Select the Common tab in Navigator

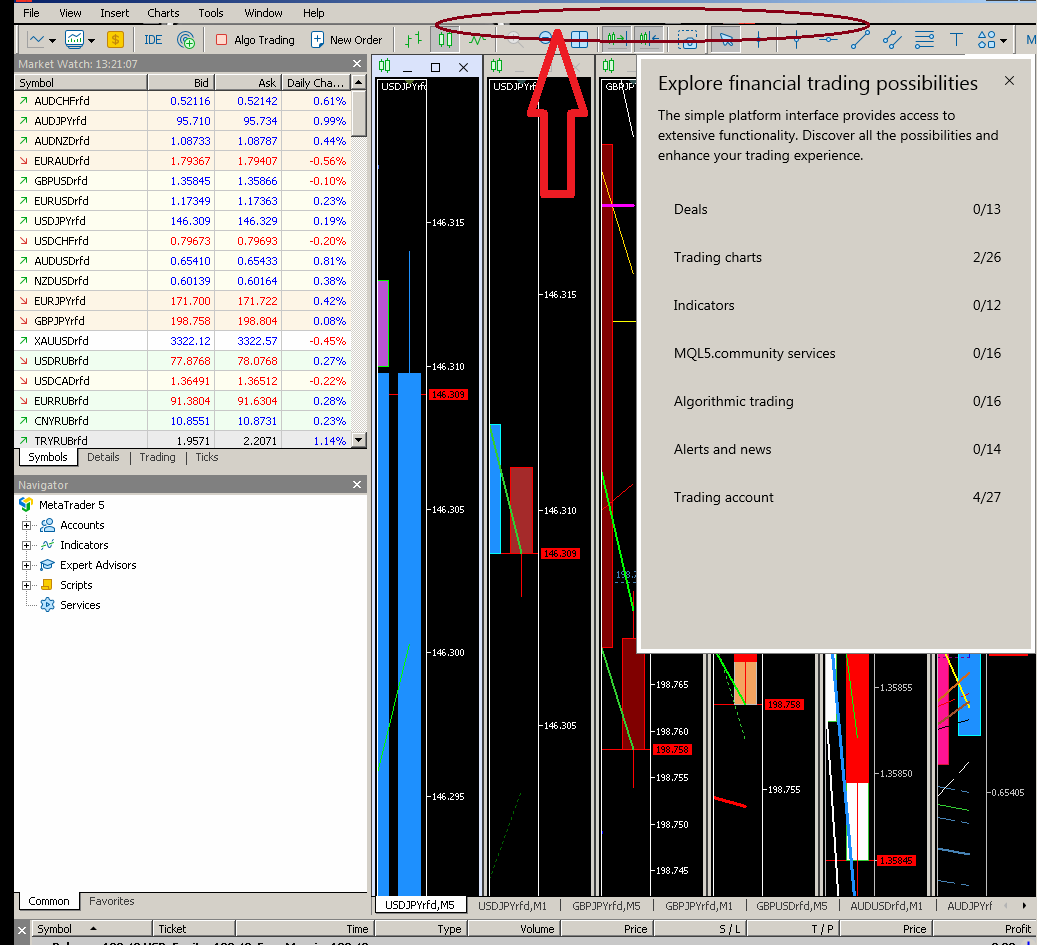coord(48,901)
